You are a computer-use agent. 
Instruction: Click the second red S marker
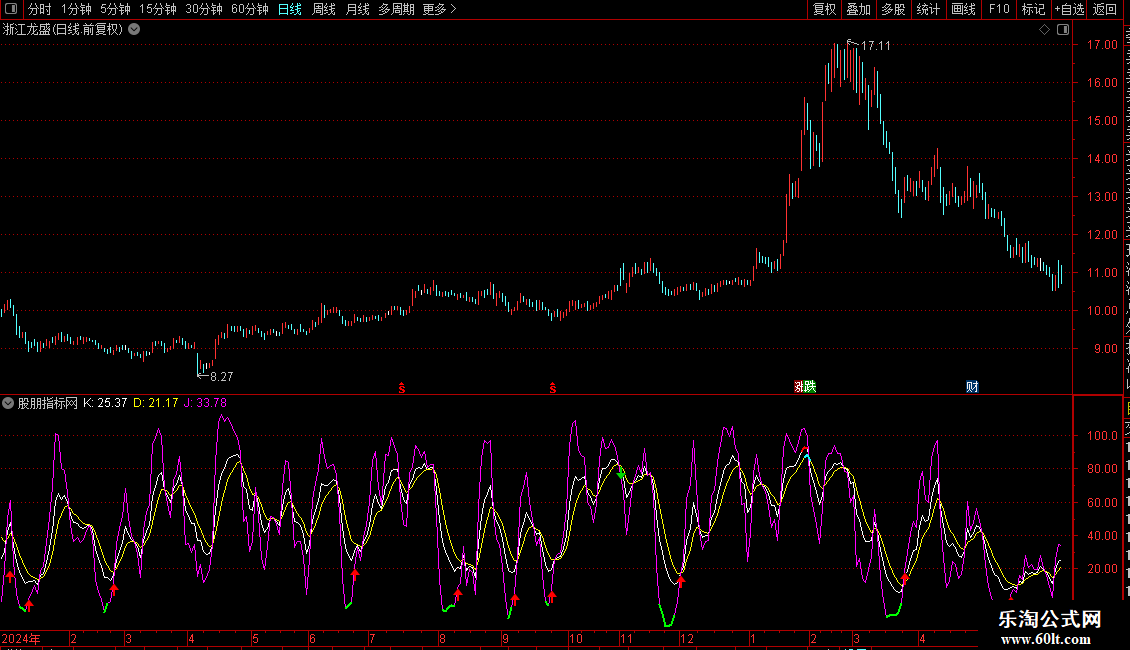click(x=553, y=388)
